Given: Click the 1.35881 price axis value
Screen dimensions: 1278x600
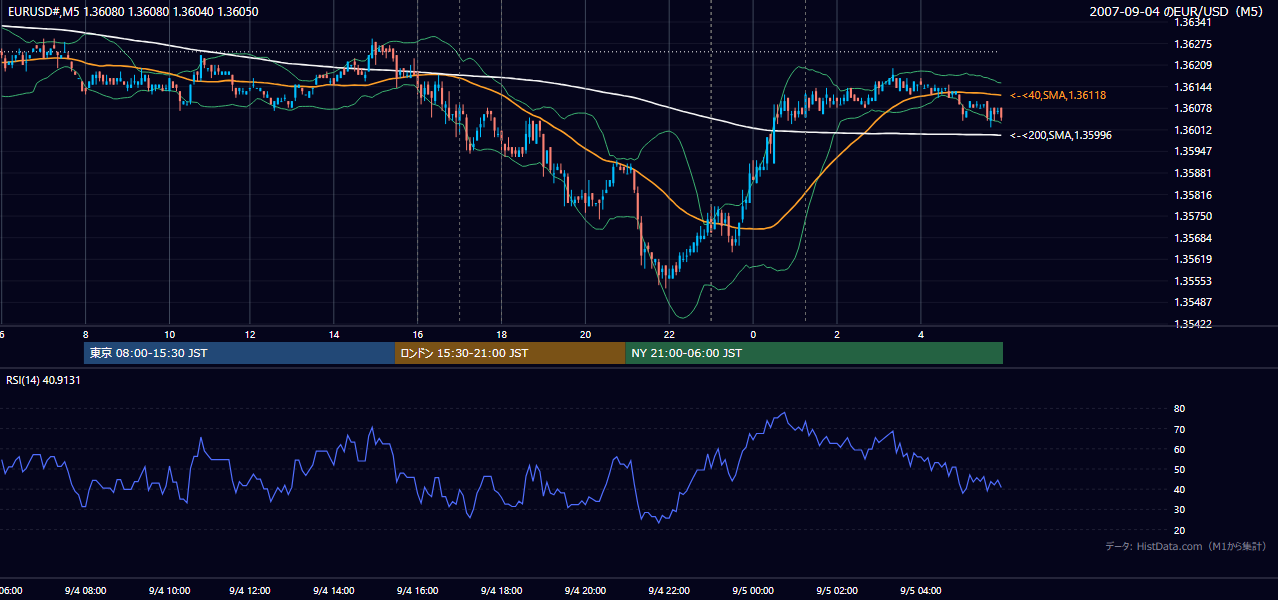Looking at the screenshot, I should (1193, 173).
